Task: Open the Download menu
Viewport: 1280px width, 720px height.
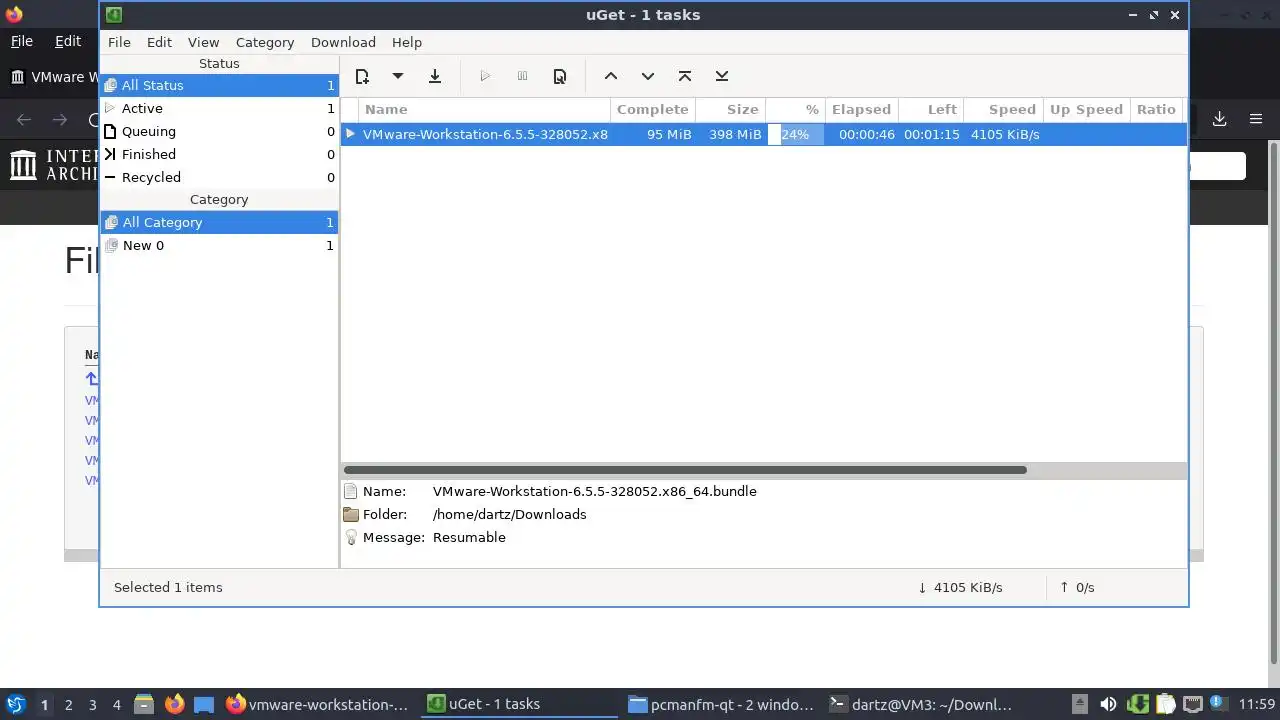Action: coord(343,42)
